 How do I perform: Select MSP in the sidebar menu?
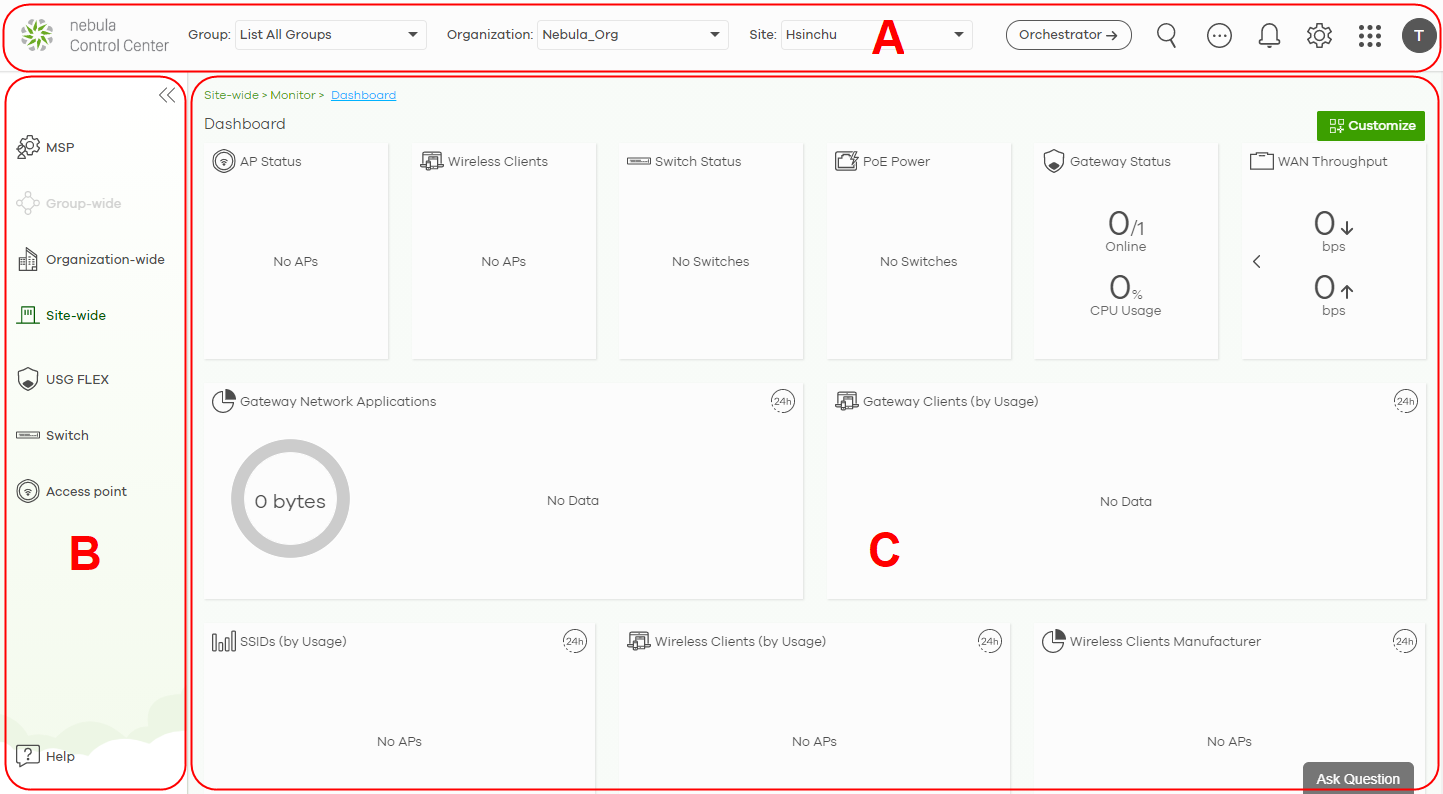coord(60,148)
